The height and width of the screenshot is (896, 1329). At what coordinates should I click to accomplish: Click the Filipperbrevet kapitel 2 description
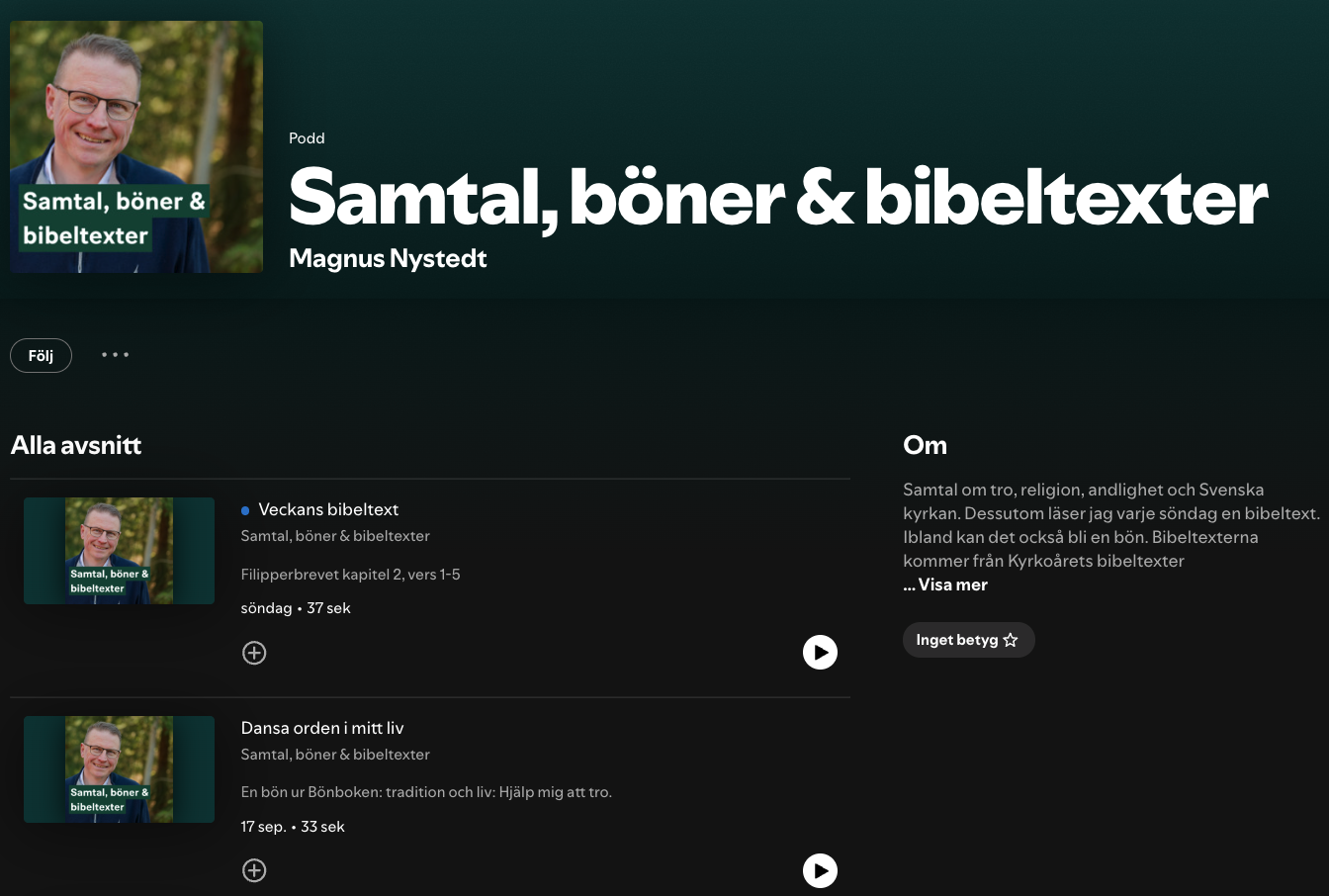tap(350, 575)
